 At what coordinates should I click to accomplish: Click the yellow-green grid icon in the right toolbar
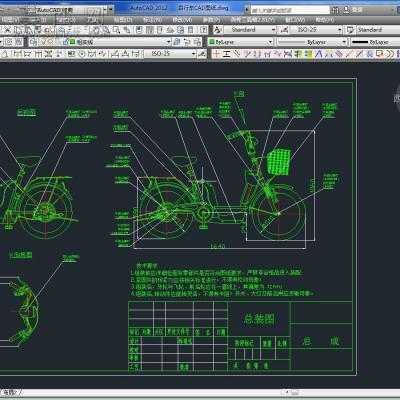(x=309, y=54)
